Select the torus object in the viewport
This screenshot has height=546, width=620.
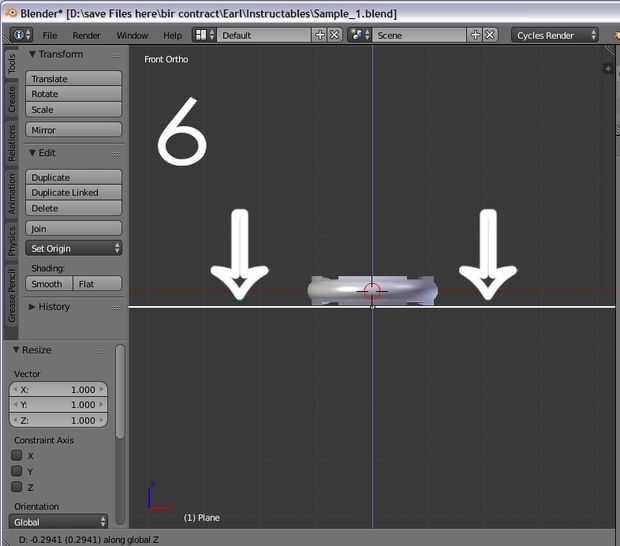[x=372, y=291]
